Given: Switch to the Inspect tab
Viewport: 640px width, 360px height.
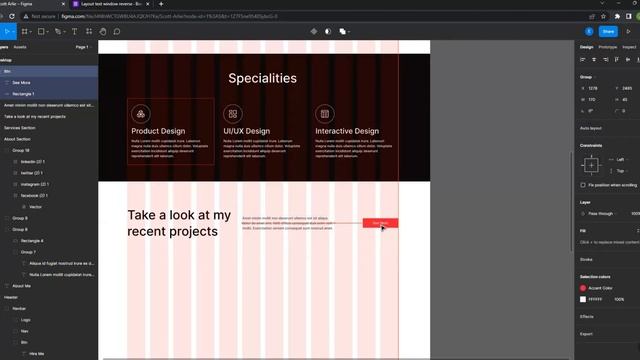Looking at the screenshot, I should (629, 47).
